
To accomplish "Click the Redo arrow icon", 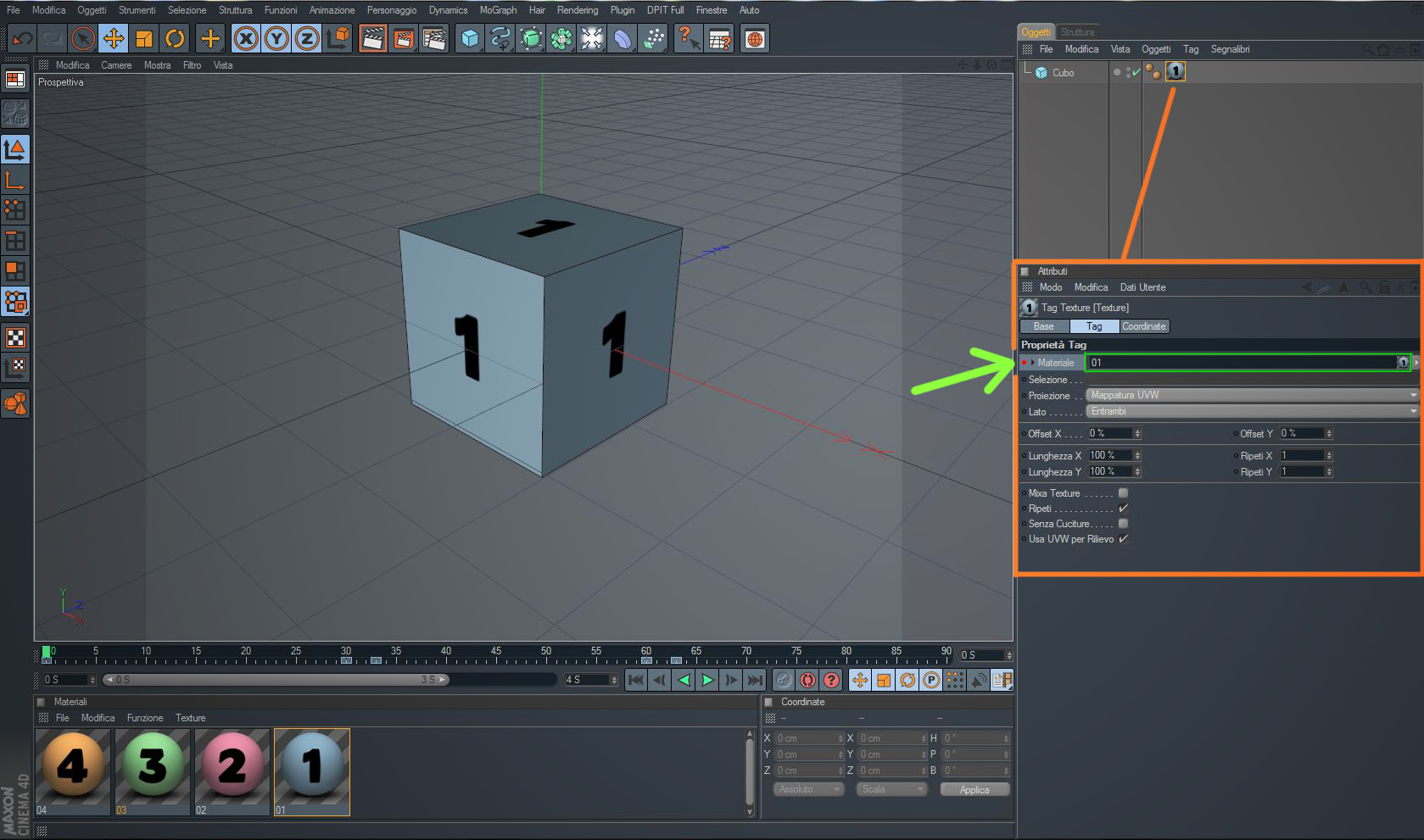I will (52, 39).
